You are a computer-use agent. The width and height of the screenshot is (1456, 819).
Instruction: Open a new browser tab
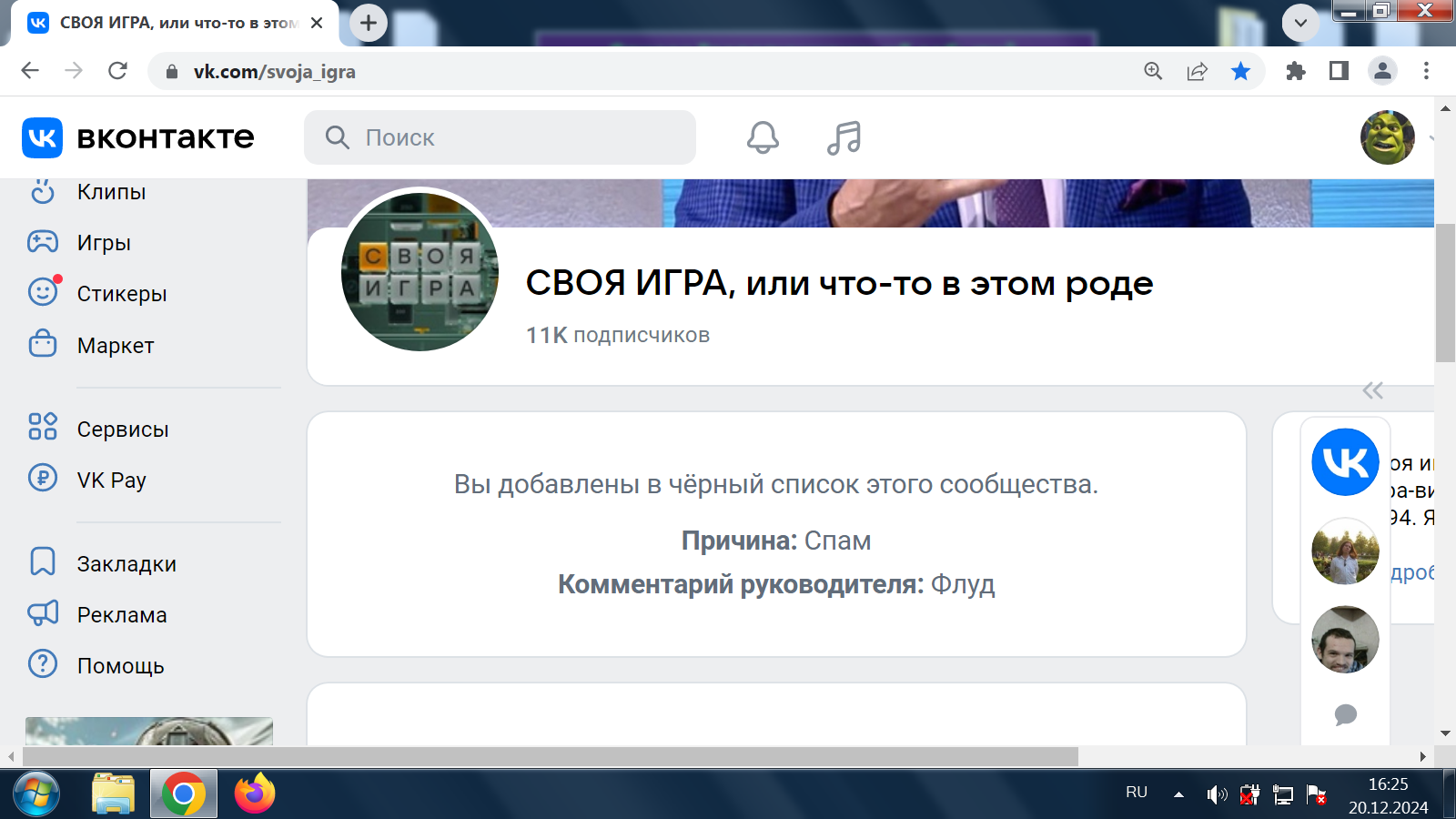[x=369, y=23]
